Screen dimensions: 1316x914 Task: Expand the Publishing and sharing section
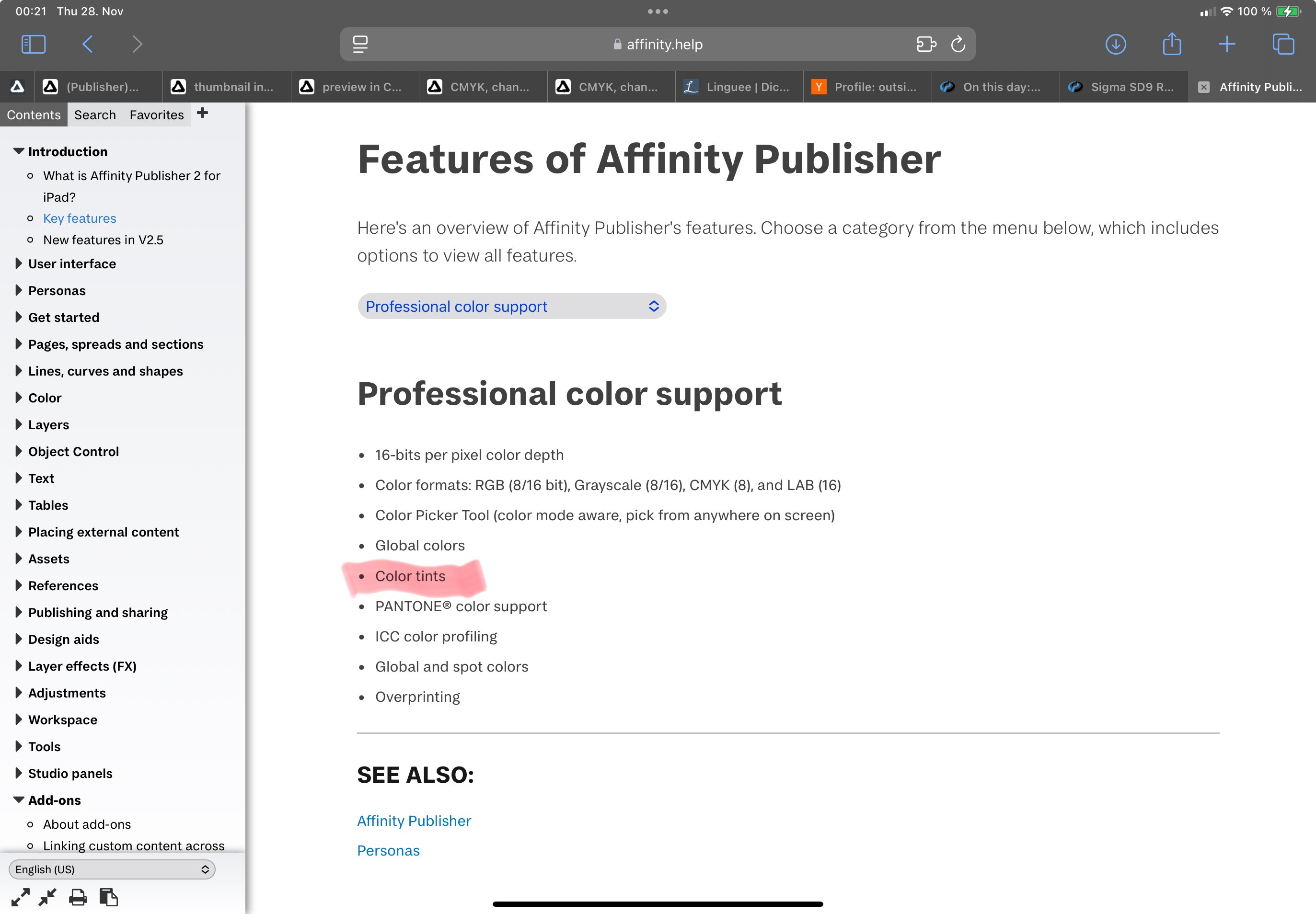pos(18,612)
